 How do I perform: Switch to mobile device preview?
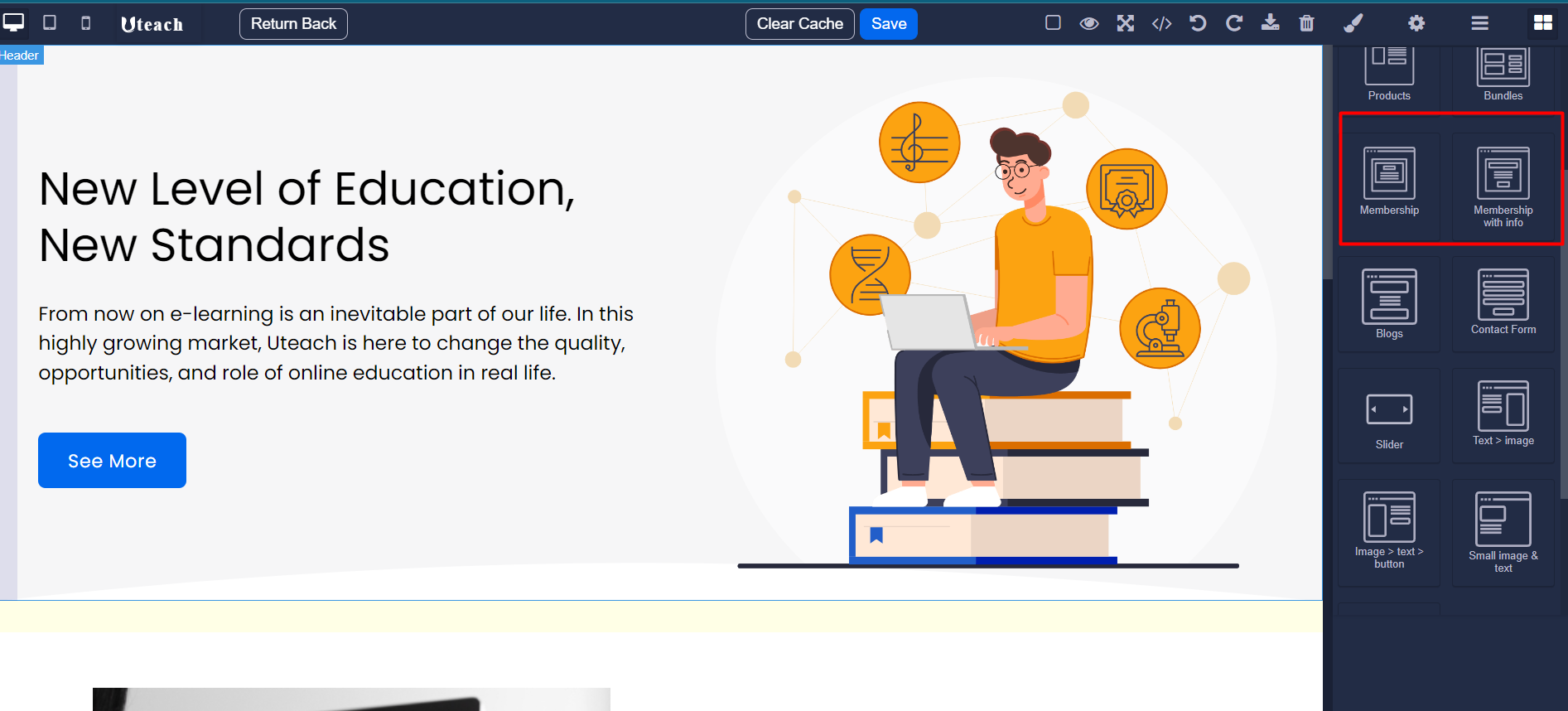pos(85,23)
